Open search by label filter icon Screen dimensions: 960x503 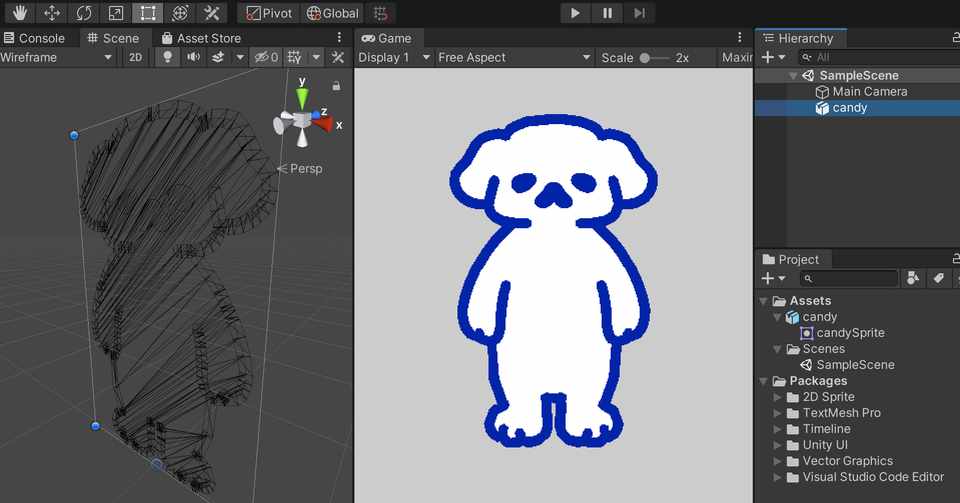click(x=939, y=278)
